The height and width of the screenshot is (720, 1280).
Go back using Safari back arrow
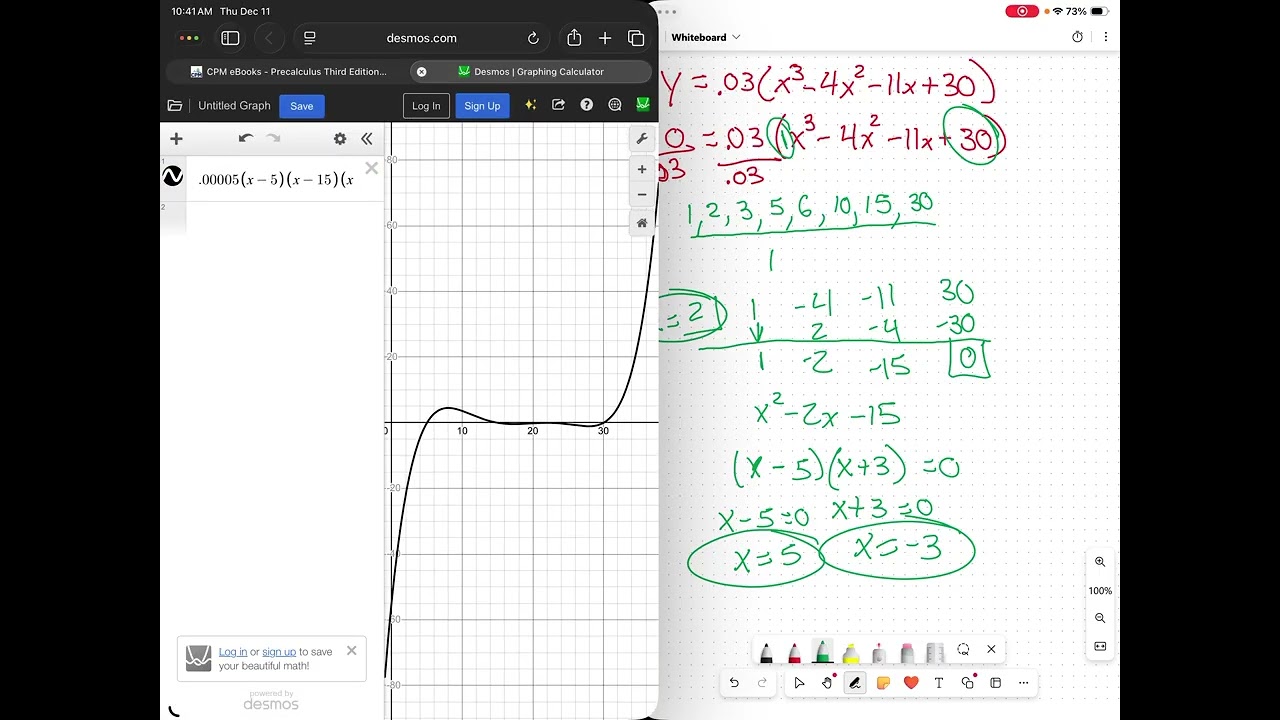pos(269,38)
